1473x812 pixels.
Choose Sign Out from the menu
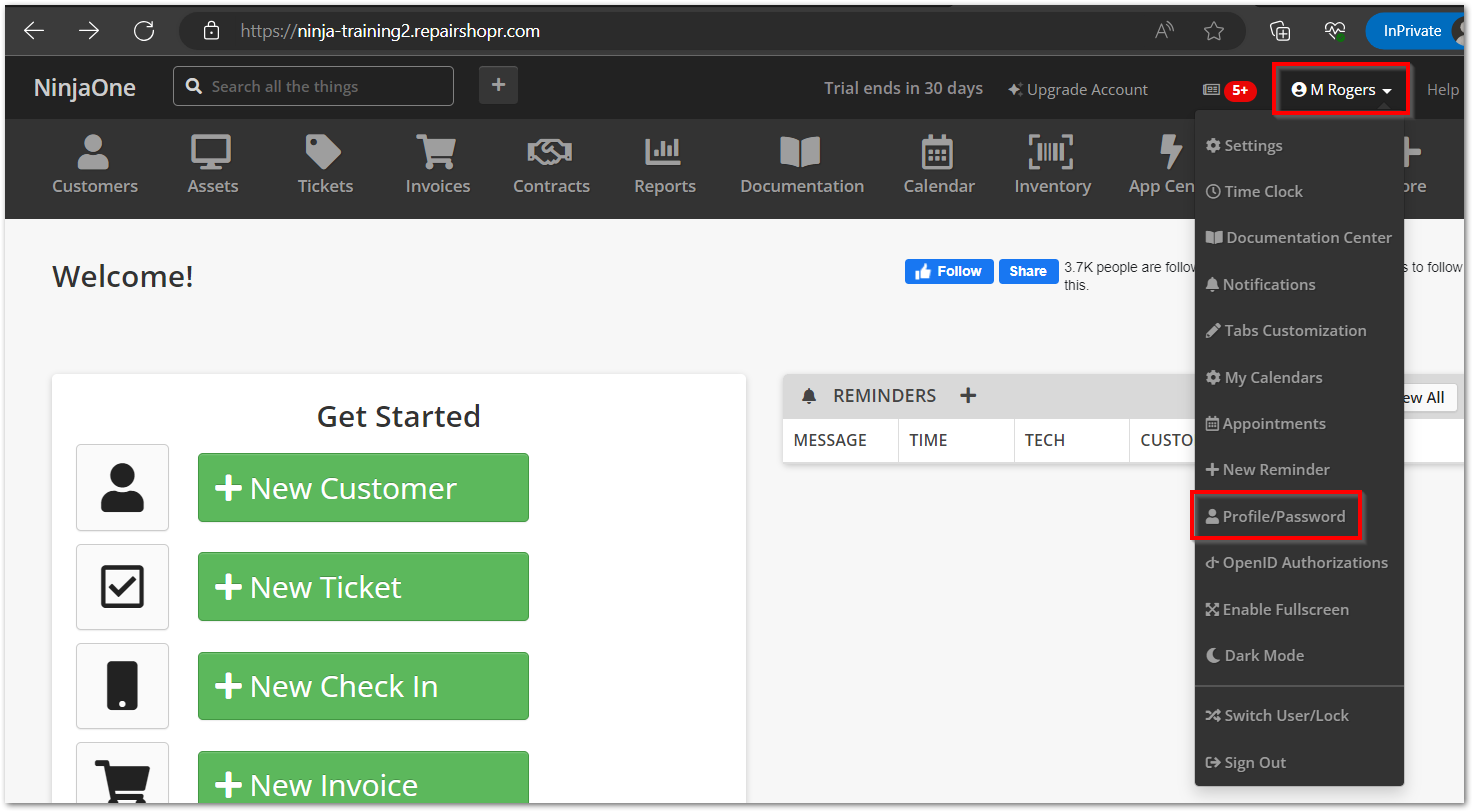pos(1254,763)
